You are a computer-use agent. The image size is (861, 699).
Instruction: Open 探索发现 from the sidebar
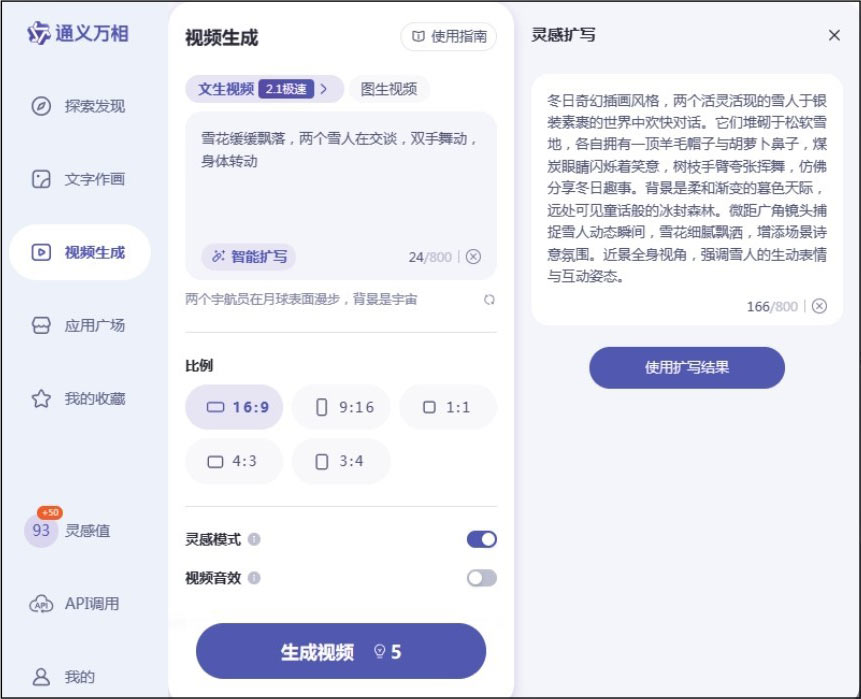tap(80, 106)
